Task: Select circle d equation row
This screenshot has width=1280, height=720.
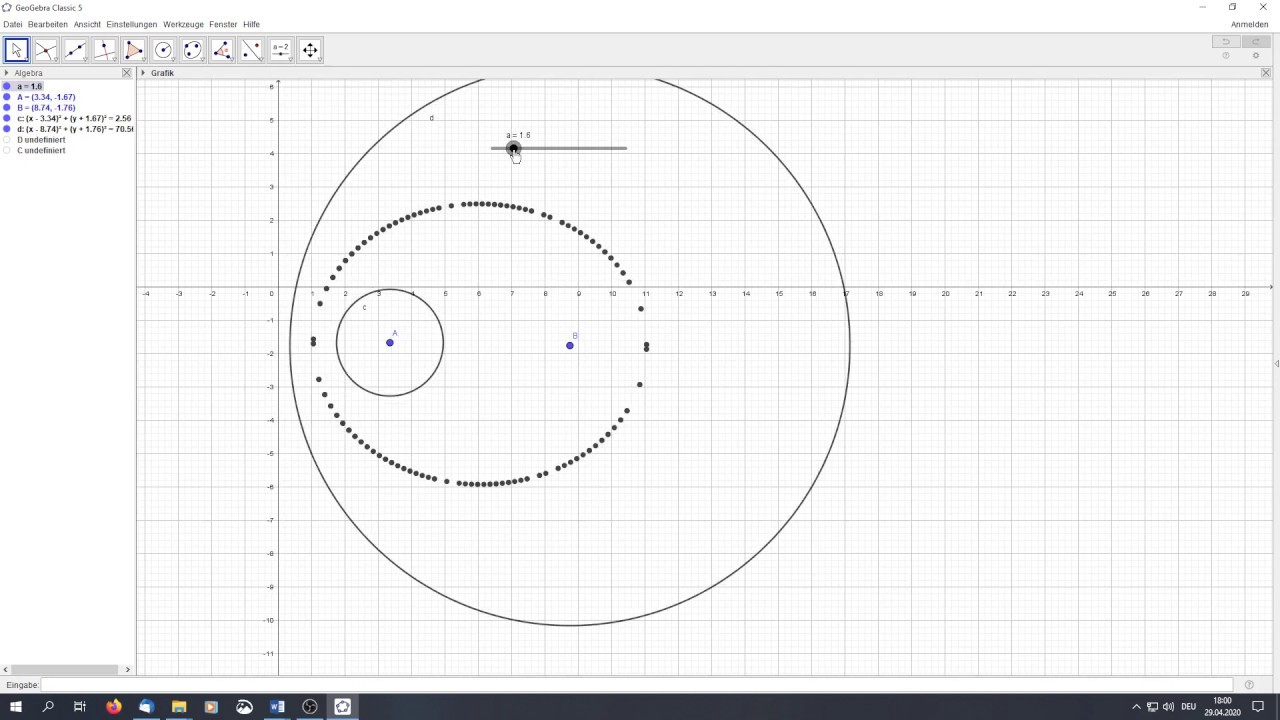Action: (x=74, y=129)
